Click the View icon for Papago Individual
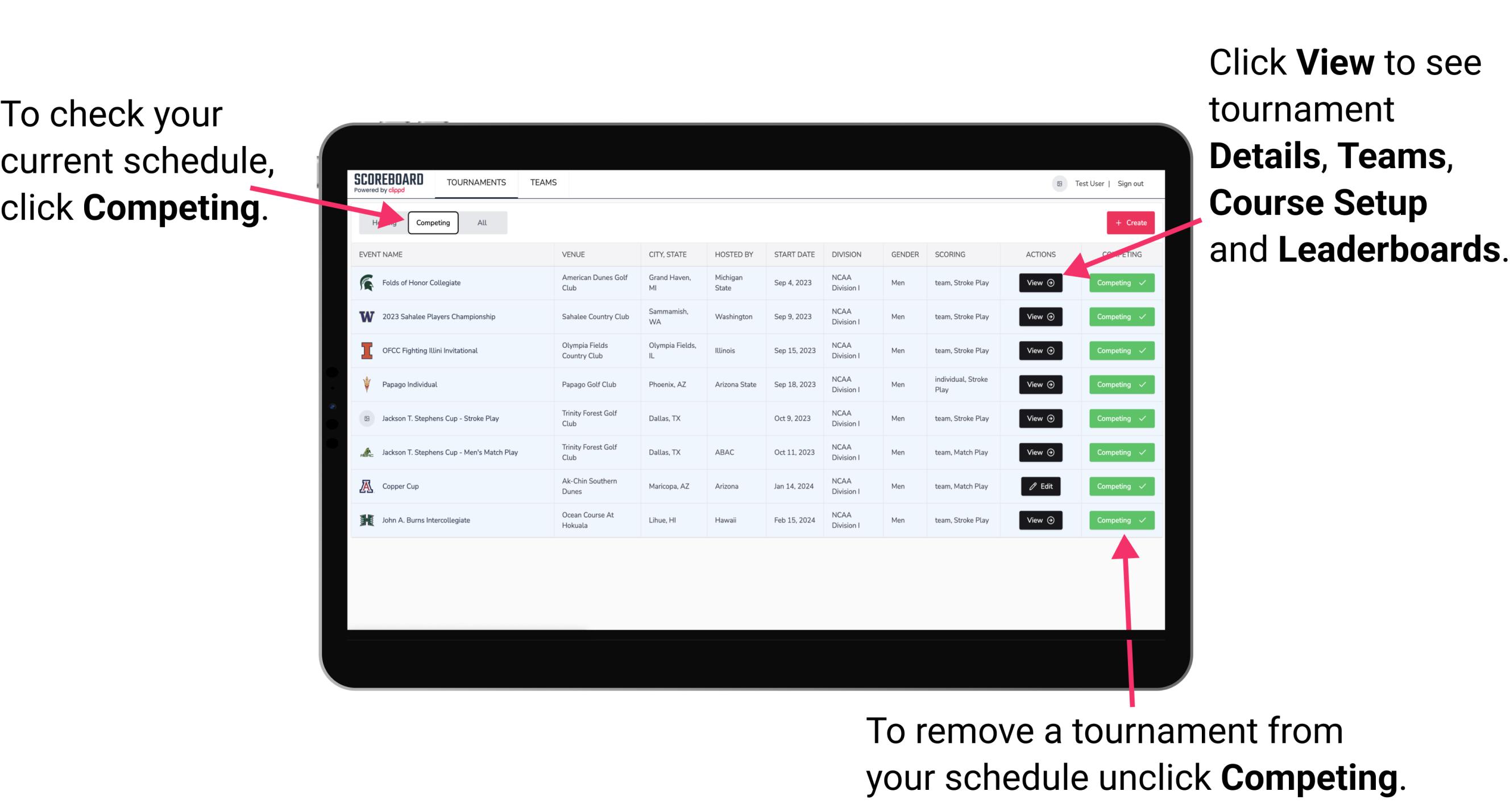This screenshot has width=1510, height=812. pos(1041,385)
